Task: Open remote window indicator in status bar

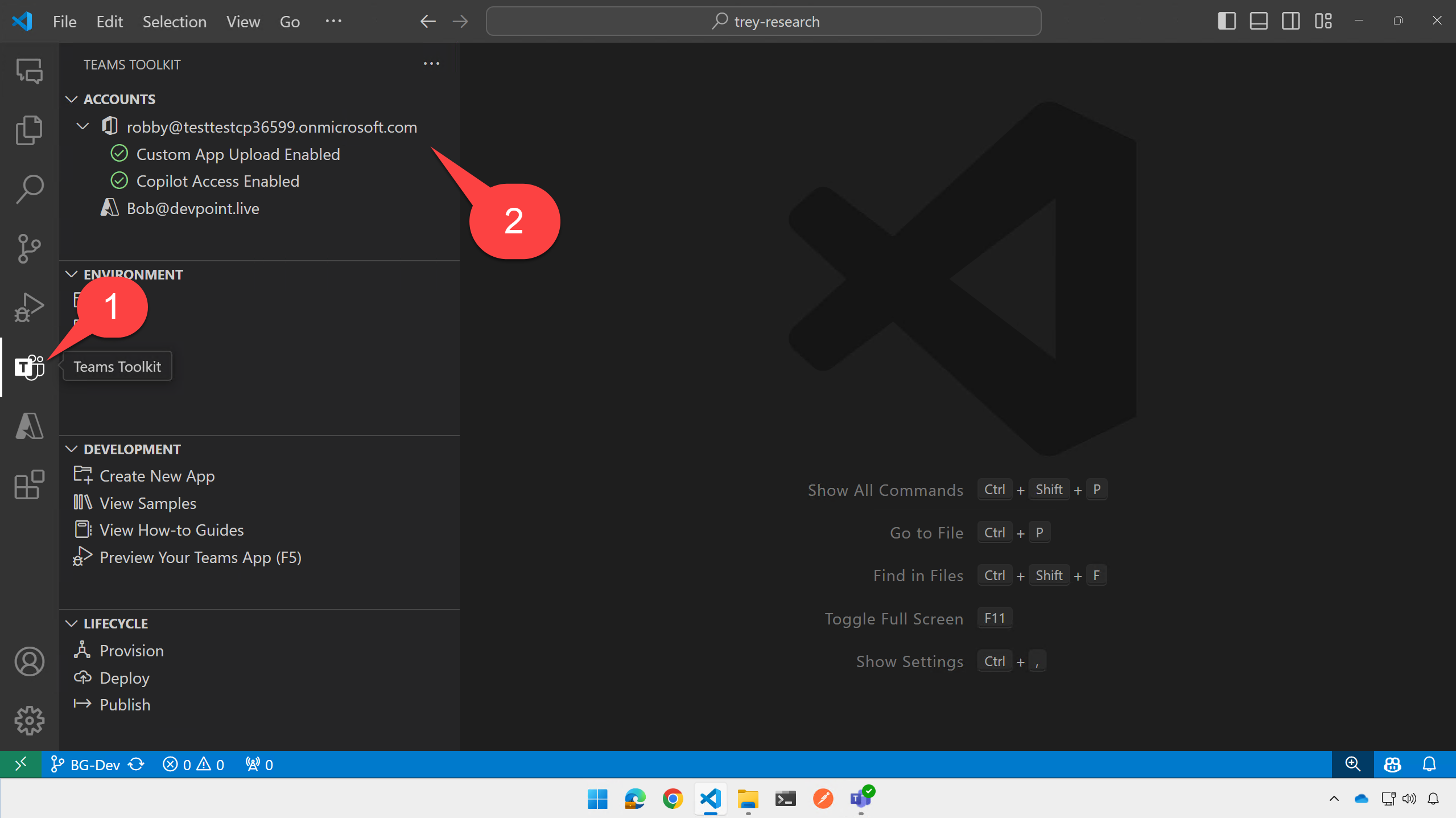Action: tap(20, 764)
